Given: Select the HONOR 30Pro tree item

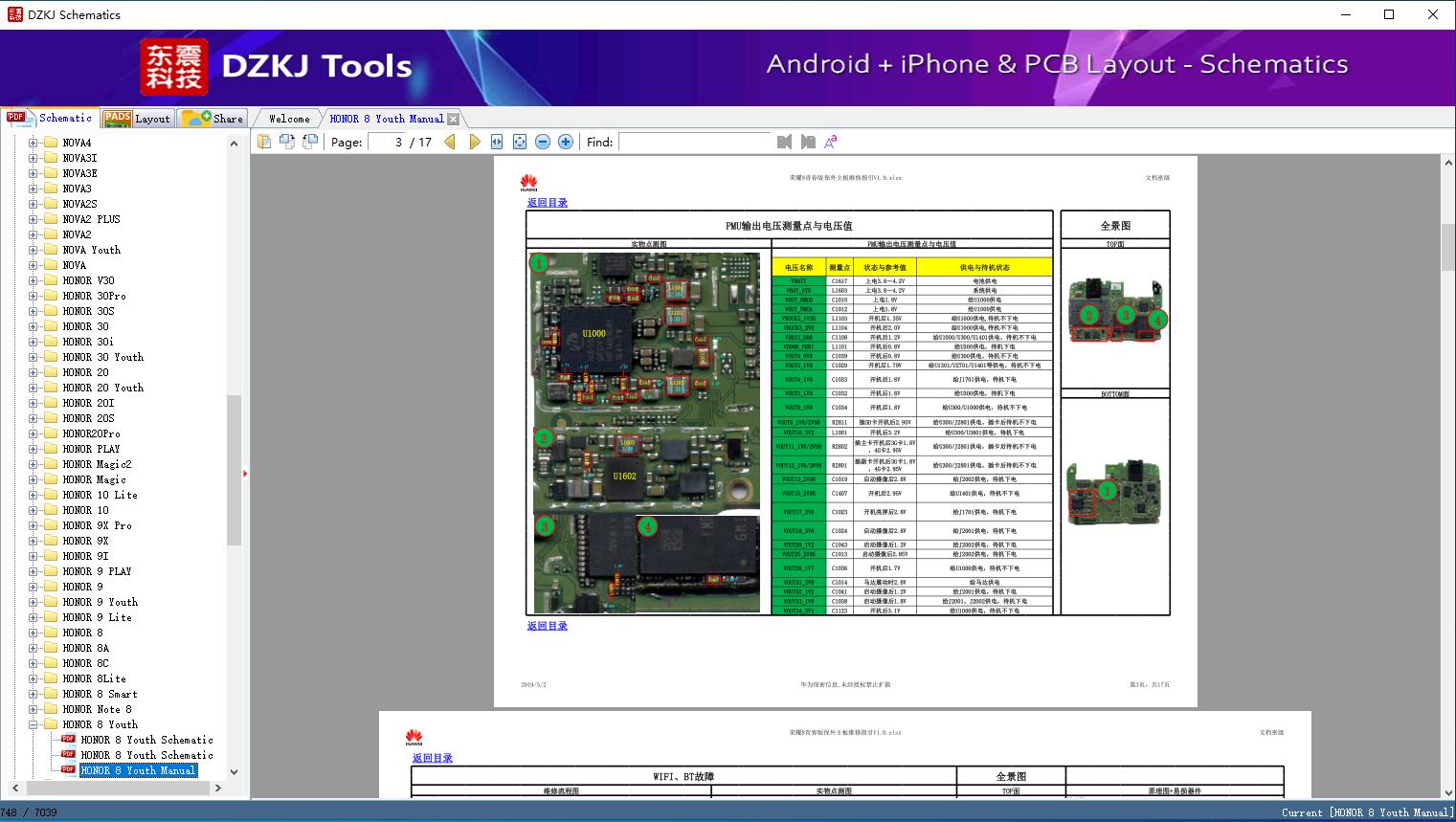Looking at the screenshot, I should click(94, 296).
